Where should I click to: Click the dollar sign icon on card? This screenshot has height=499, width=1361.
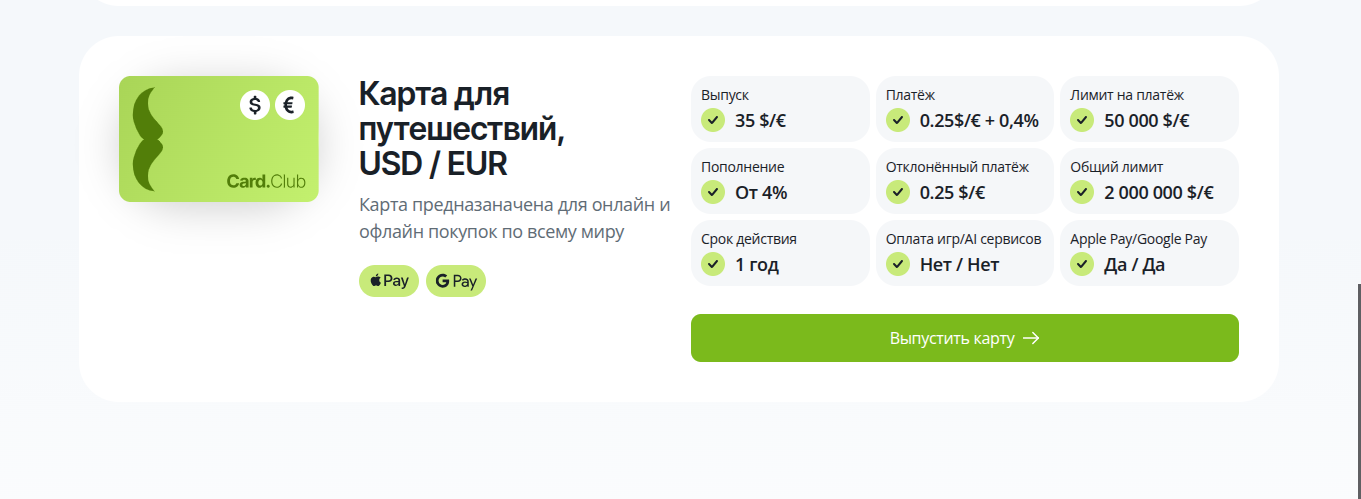click(255, 104)
